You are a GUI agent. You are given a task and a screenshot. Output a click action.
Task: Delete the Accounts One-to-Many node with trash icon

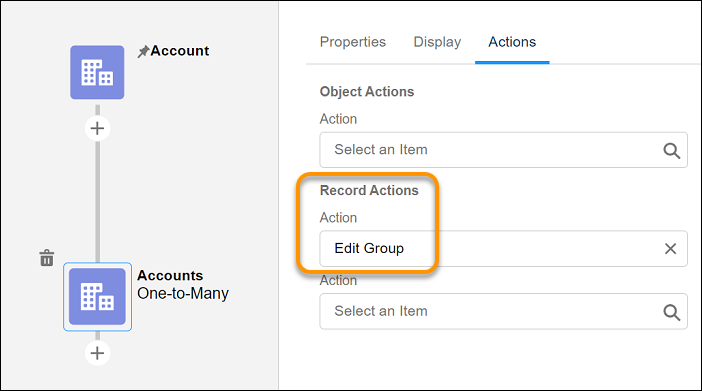tap(47, 258)
